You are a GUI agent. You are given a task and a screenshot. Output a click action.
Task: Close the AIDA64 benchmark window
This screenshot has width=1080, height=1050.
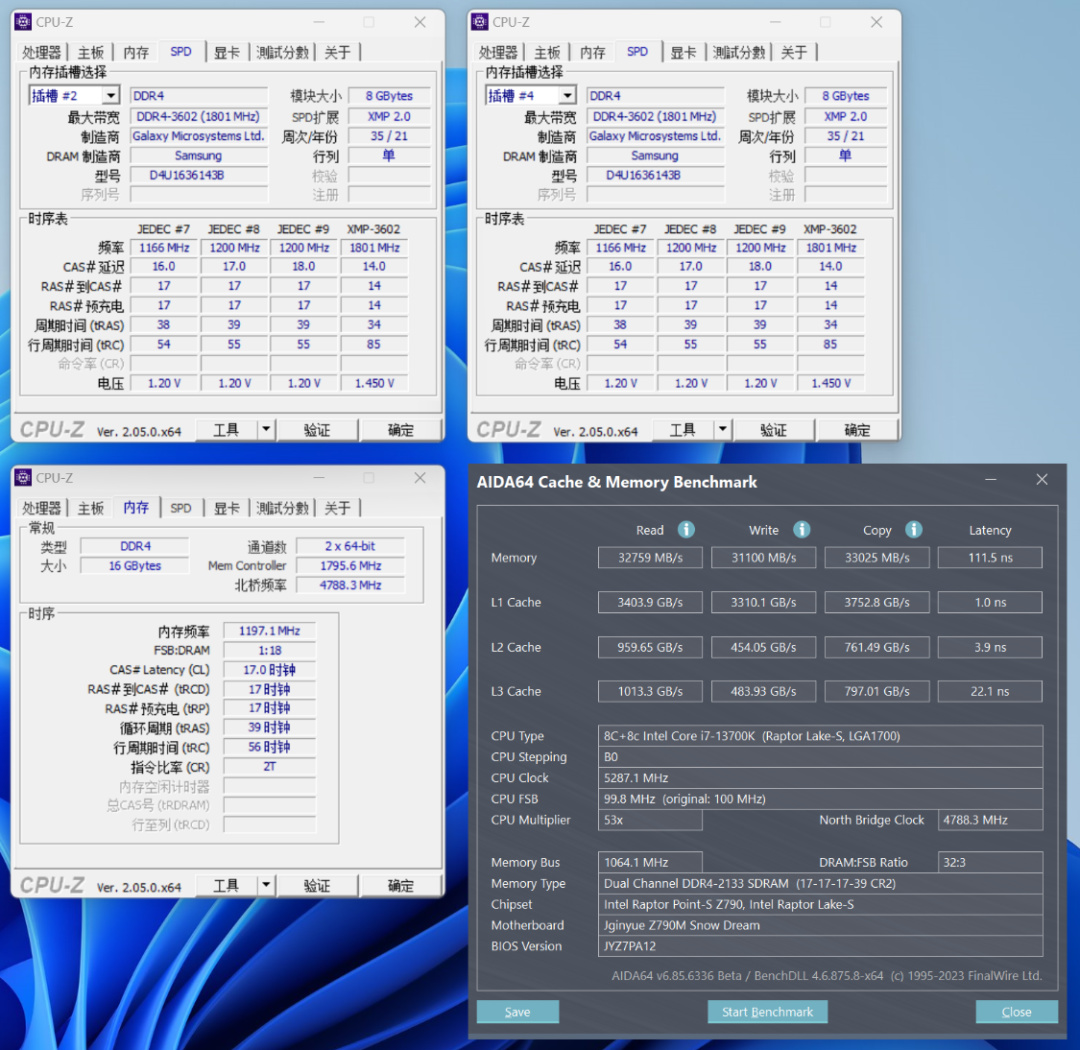click(x=1042, y=480)
